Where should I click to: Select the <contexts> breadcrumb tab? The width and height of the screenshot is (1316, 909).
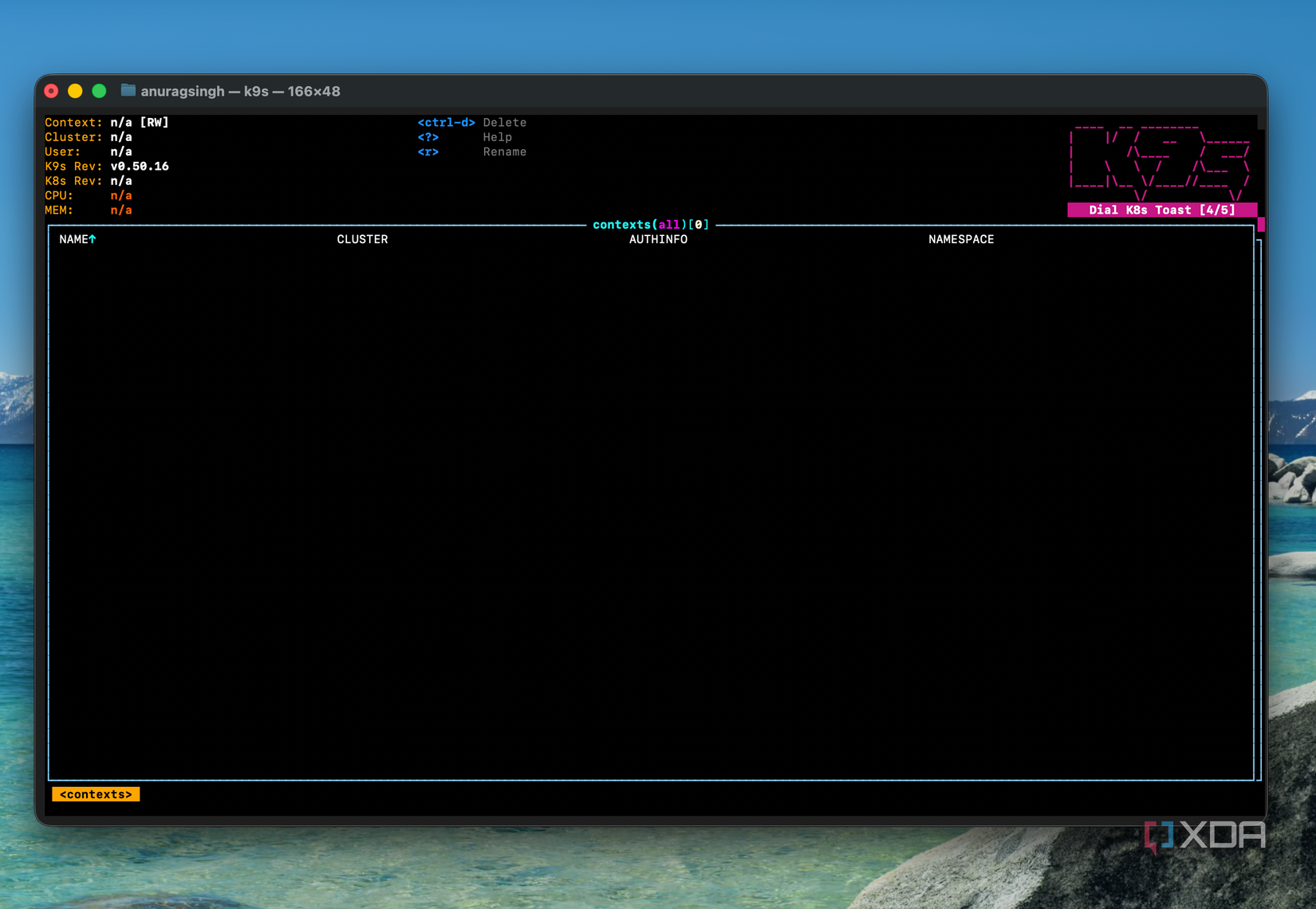[96, 794]
